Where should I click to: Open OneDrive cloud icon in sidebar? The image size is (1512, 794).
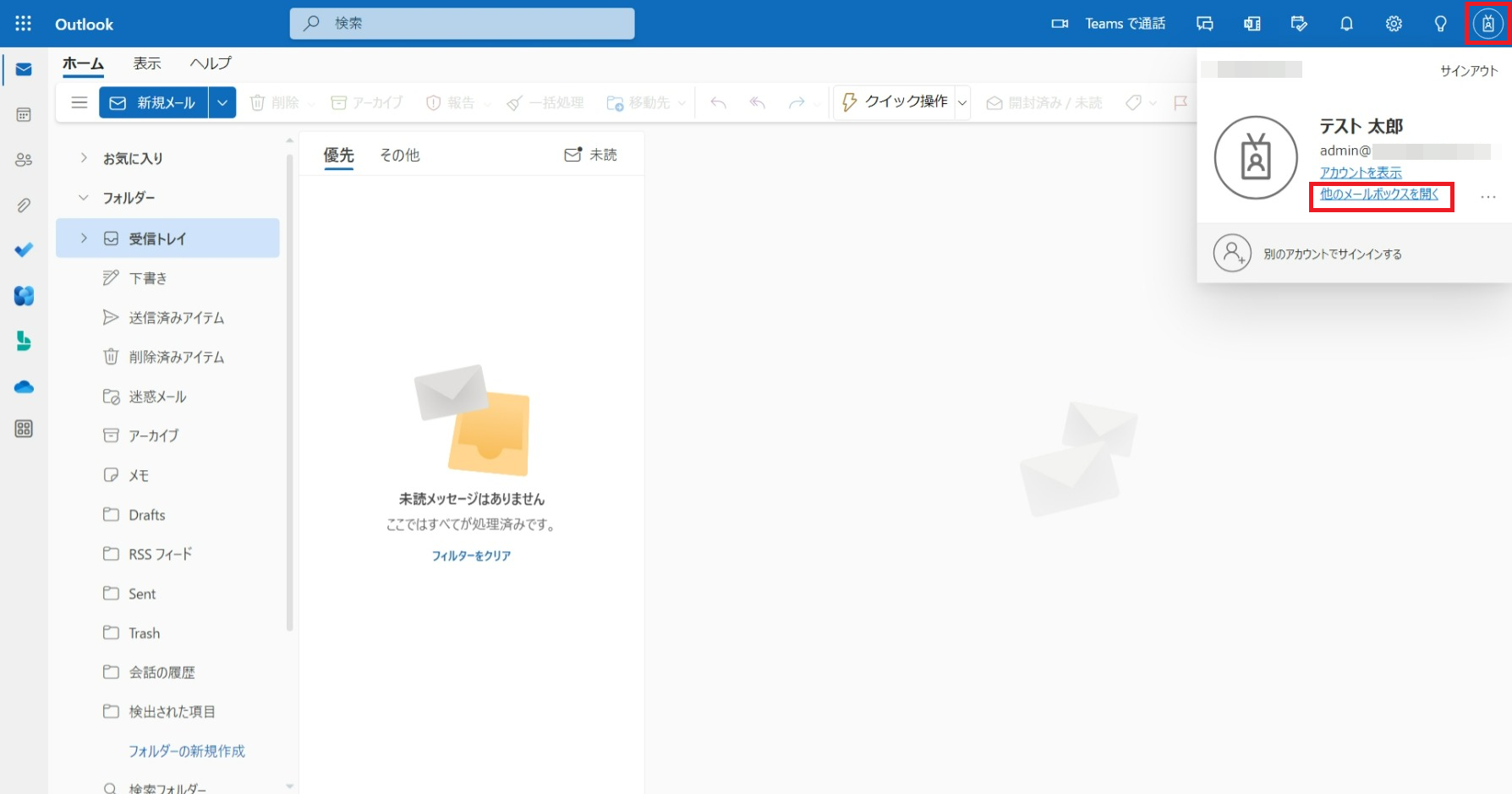click(24, 387)
